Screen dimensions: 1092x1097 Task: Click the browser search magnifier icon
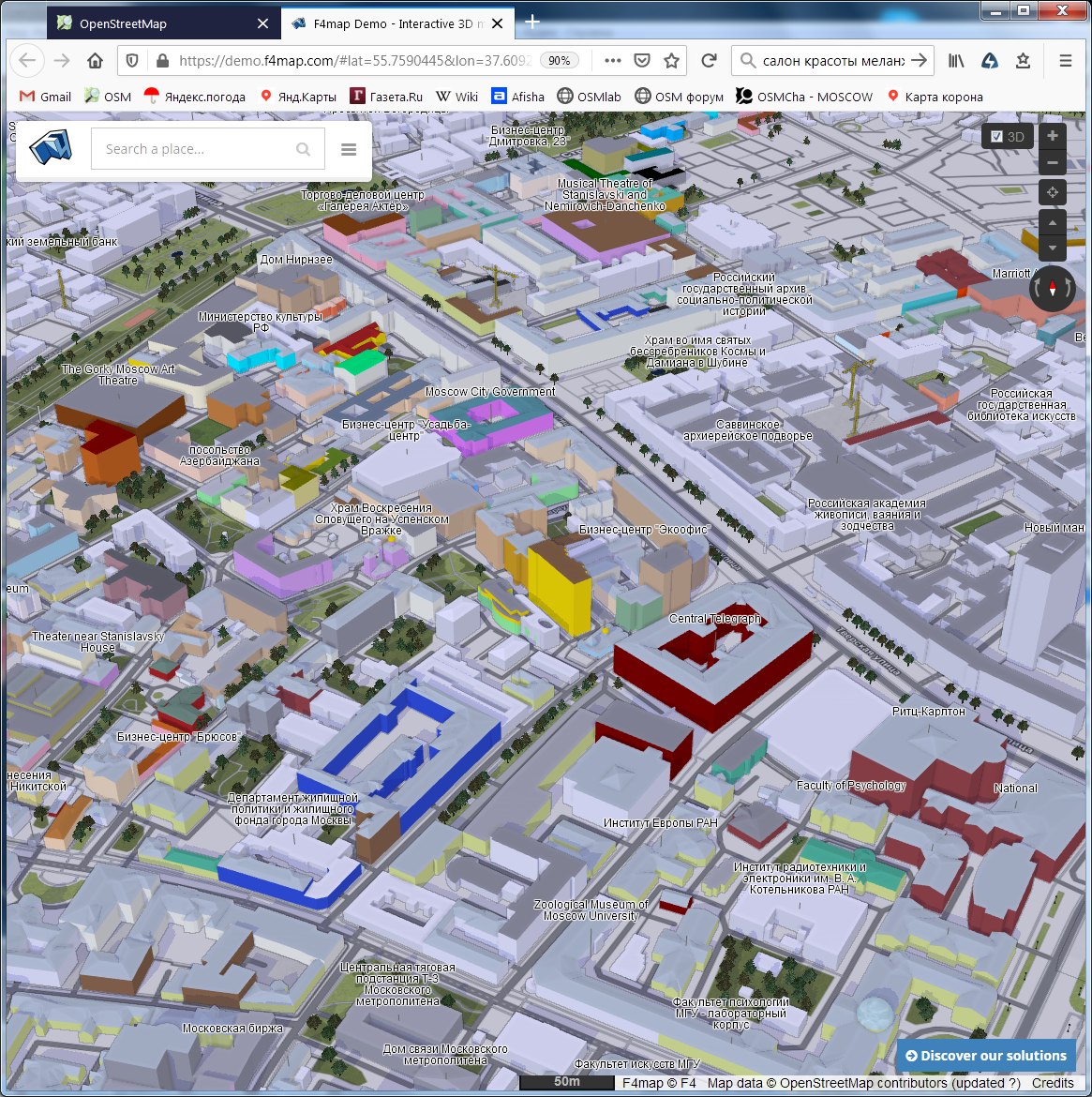coord(748,61)
